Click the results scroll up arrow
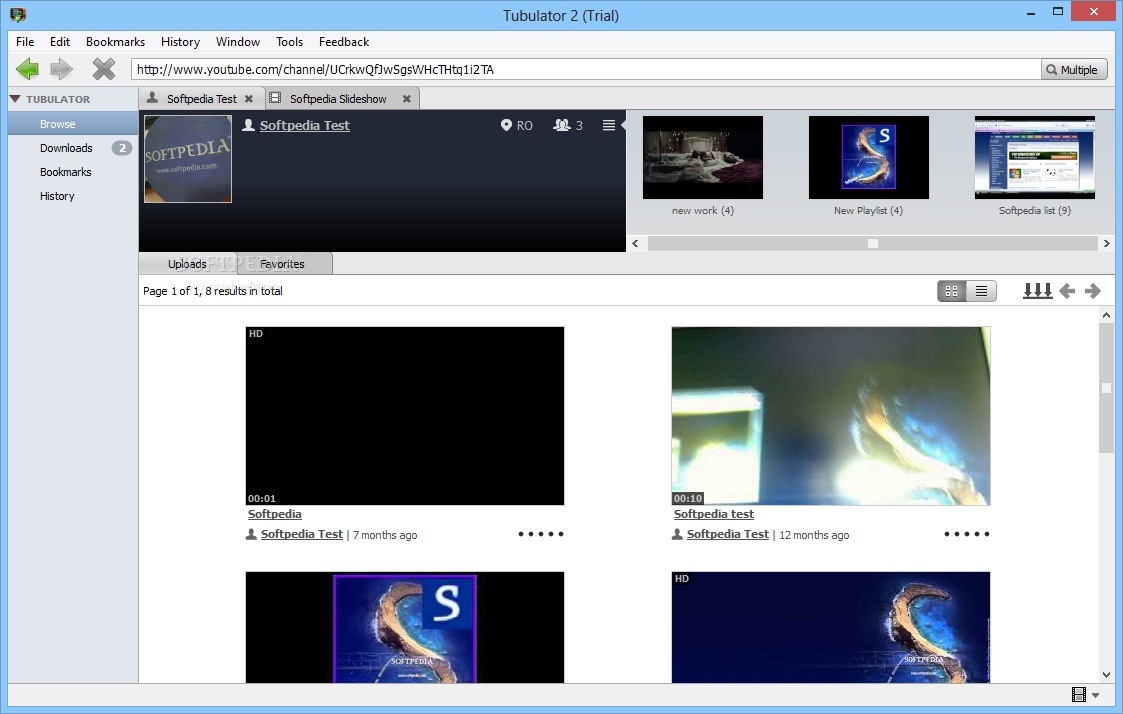The width and height of the screenshot is (1123, 714). point(1107,314)
